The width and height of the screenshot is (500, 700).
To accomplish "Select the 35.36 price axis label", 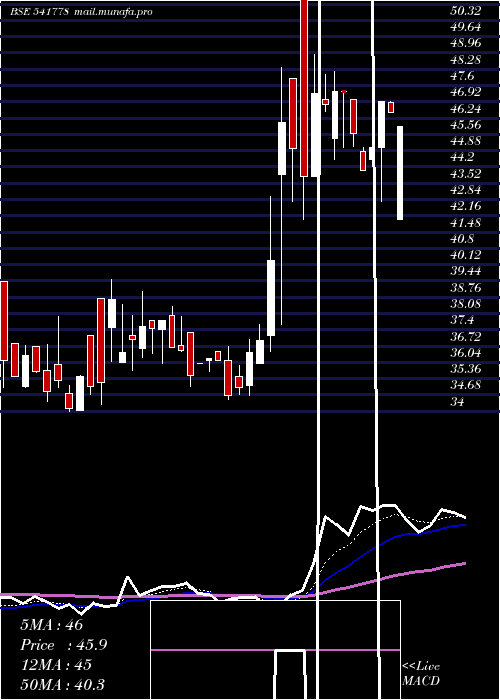I will [466, 369].
